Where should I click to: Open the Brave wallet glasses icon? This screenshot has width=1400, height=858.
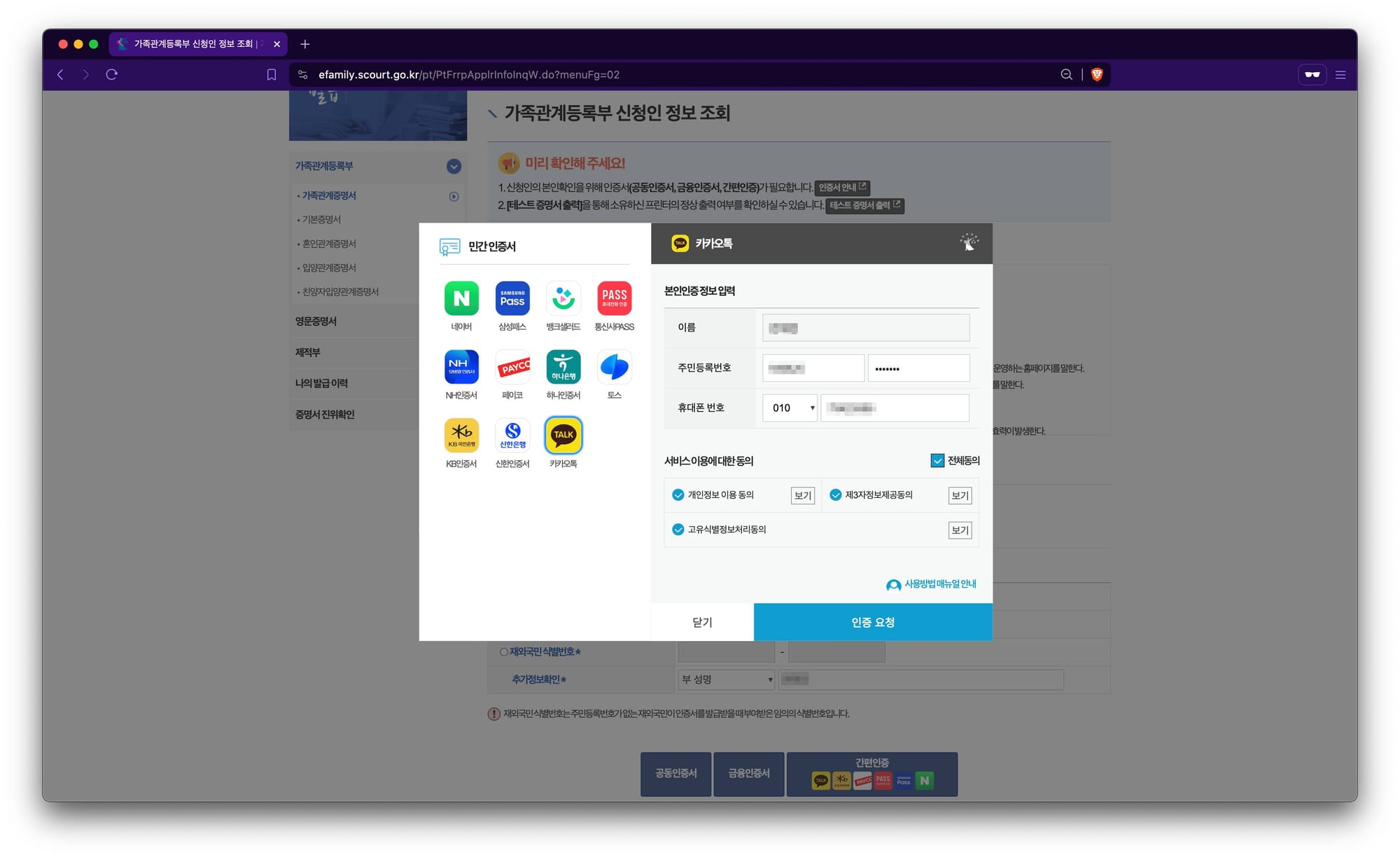pyautogui.click(x=1312, y=74)
